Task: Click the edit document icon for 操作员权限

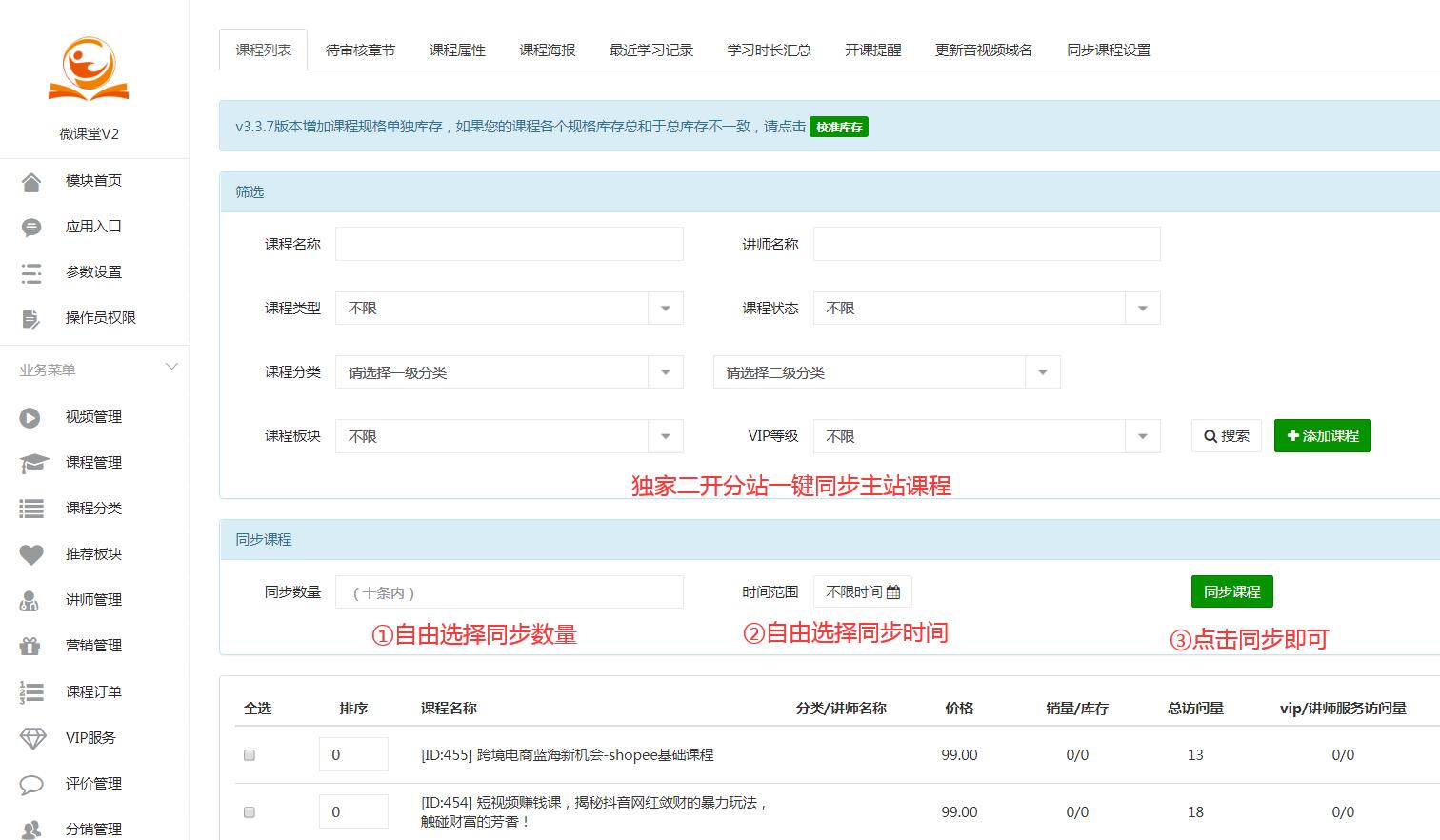Action: click(31, 319)
